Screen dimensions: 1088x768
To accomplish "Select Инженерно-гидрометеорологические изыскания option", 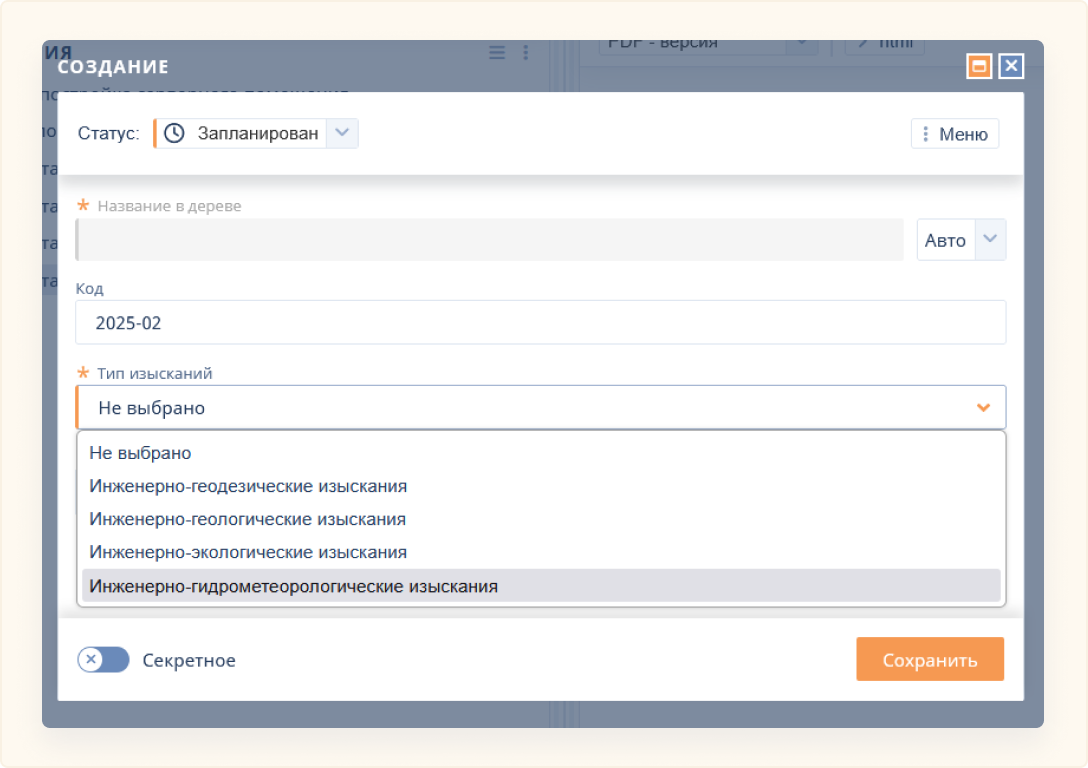I will tap(293, 586).
